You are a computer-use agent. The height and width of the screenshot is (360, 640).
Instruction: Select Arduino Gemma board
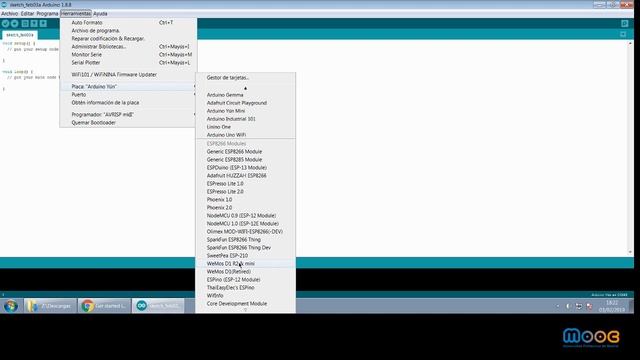tap(245, 95)
